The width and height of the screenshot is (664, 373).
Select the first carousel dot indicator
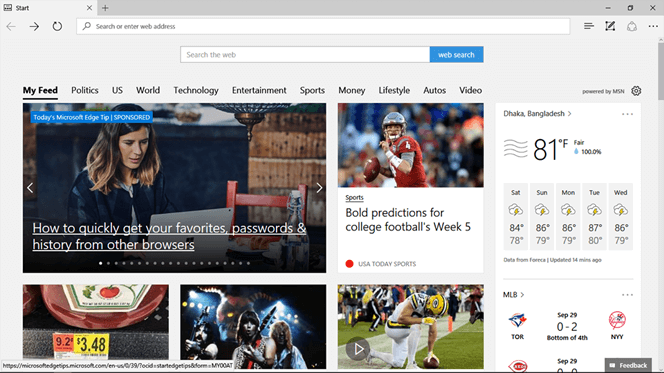pos(100,263)
